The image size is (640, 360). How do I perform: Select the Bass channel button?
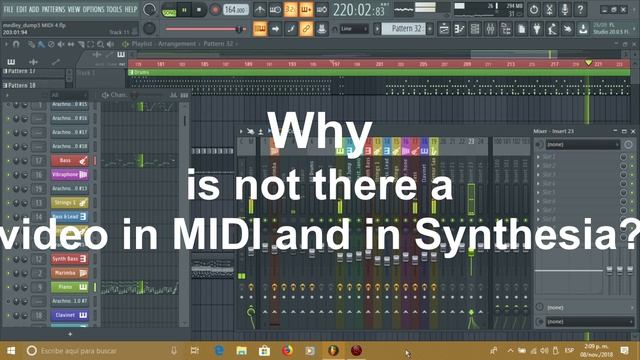point(70,160)
